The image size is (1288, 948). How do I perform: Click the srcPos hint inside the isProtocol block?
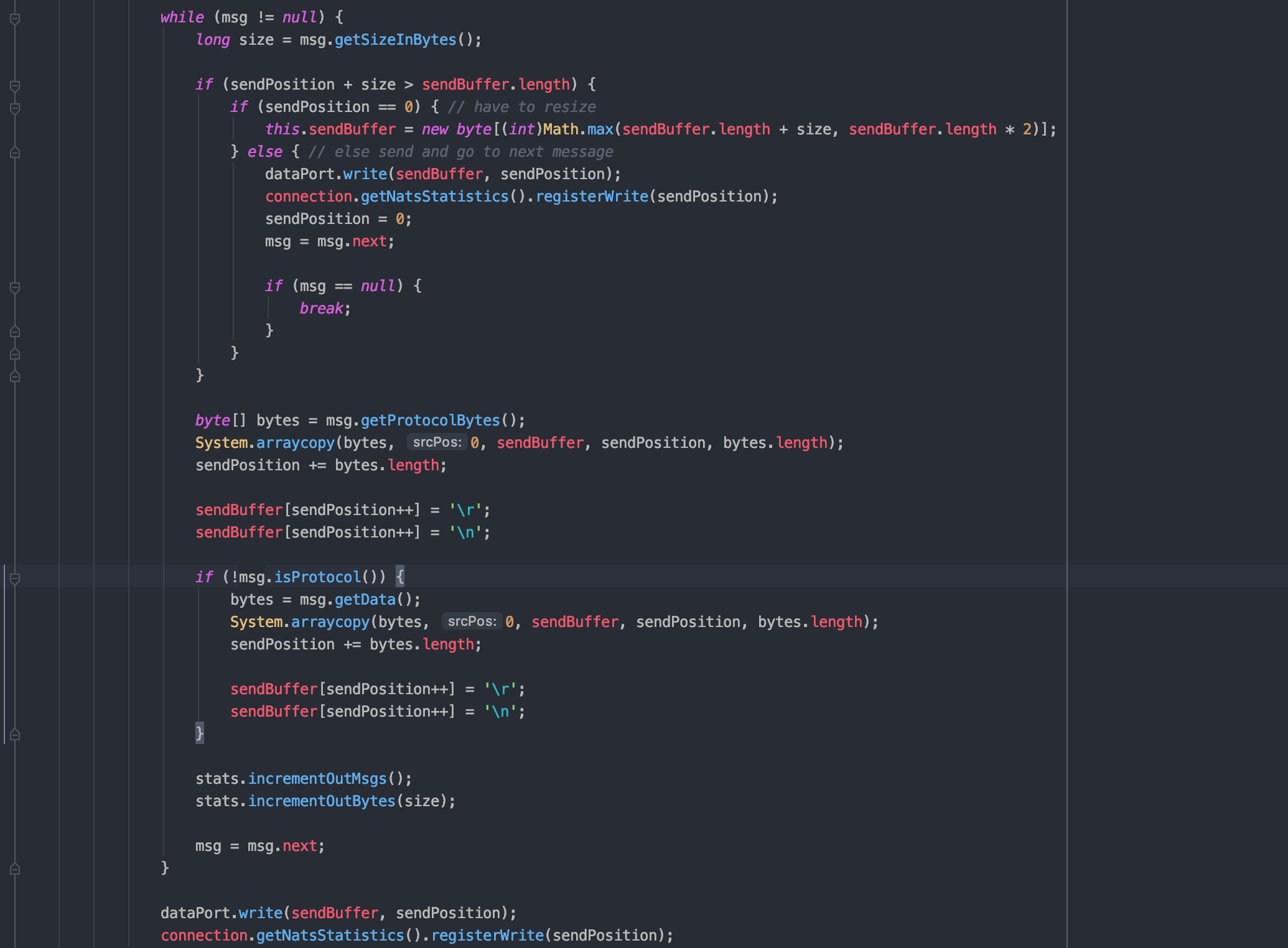(x=472, y=621)
